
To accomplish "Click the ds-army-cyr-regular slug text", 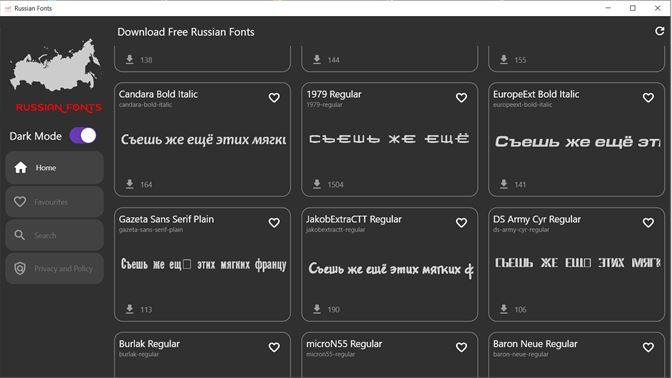I will coord(521,230).
